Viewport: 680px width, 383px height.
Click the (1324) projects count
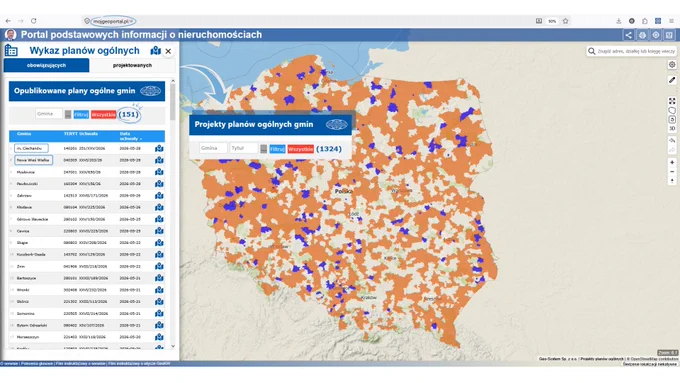329,149
